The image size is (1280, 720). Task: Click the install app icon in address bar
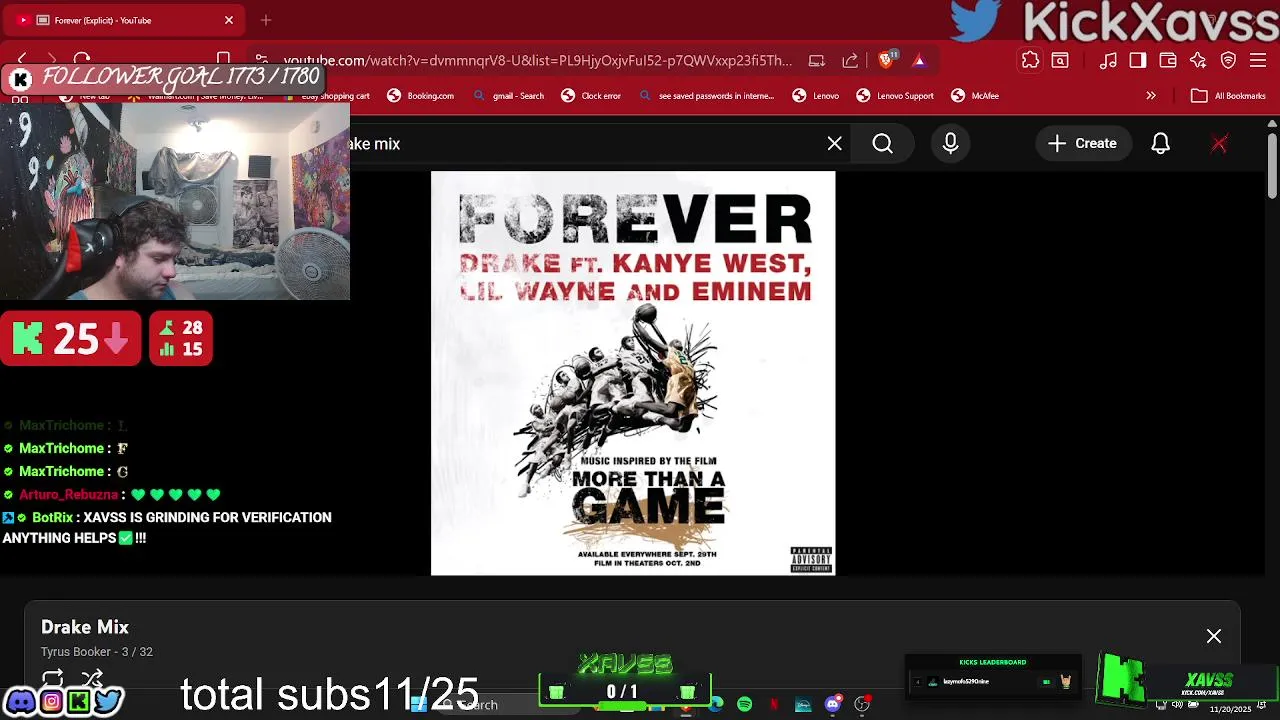[x=817, y=60]
